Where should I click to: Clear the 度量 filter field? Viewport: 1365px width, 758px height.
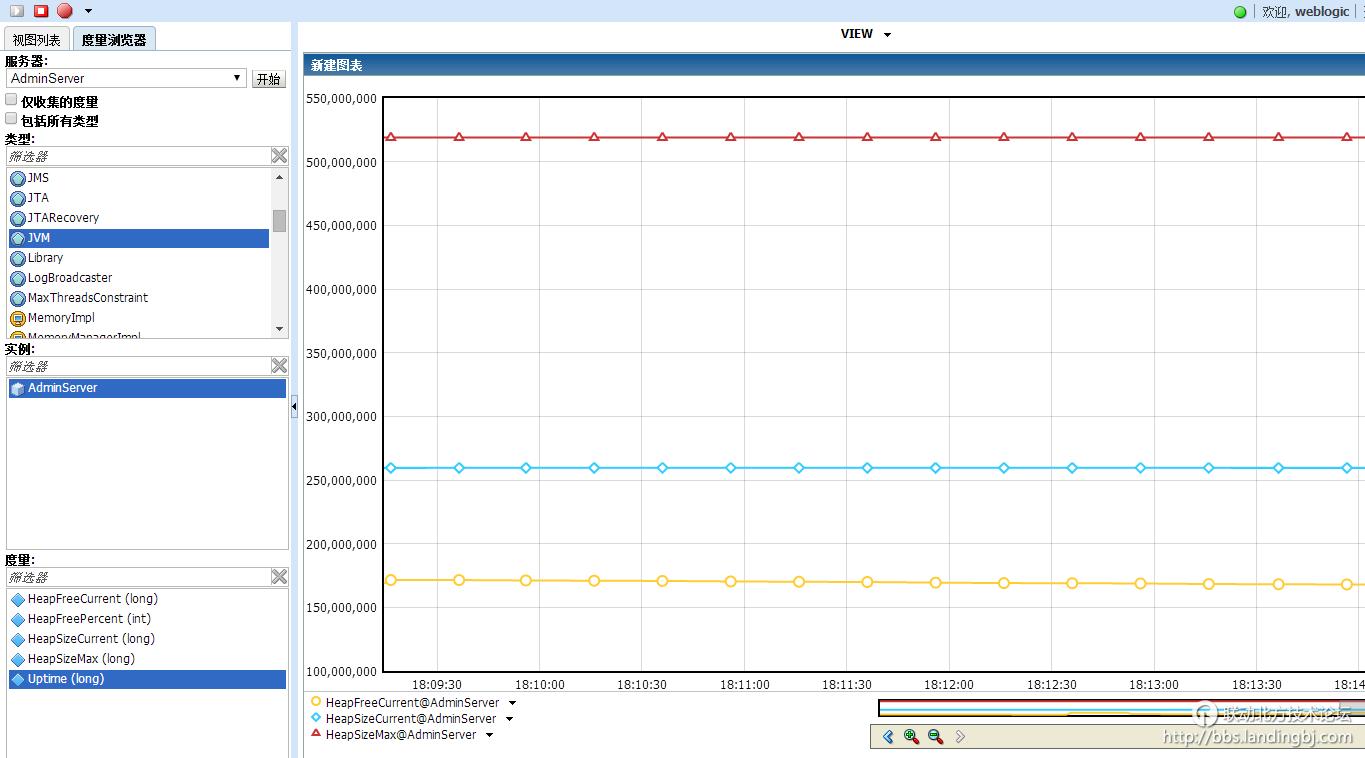point(279,577)
